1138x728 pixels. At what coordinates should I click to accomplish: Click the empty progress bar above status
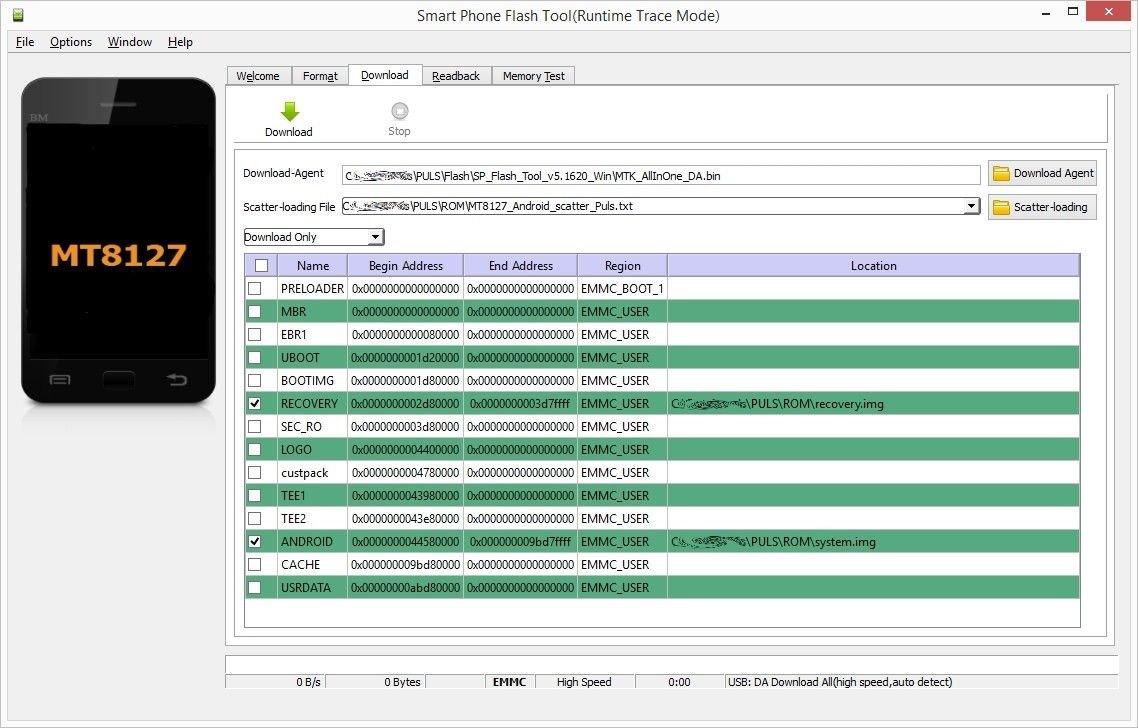pyautogui.click(x=671, y=664)
